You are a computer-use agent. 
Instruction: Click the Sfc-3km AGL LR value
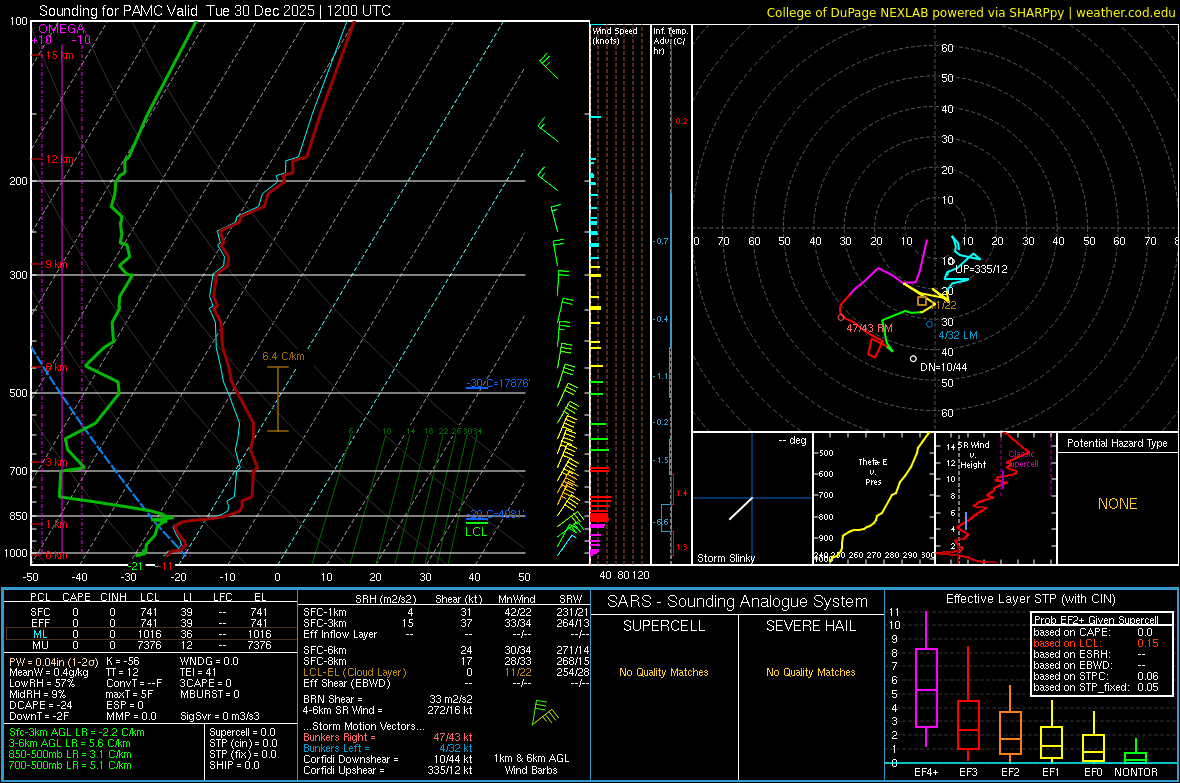pyautogui.click(x=77, y=732)
